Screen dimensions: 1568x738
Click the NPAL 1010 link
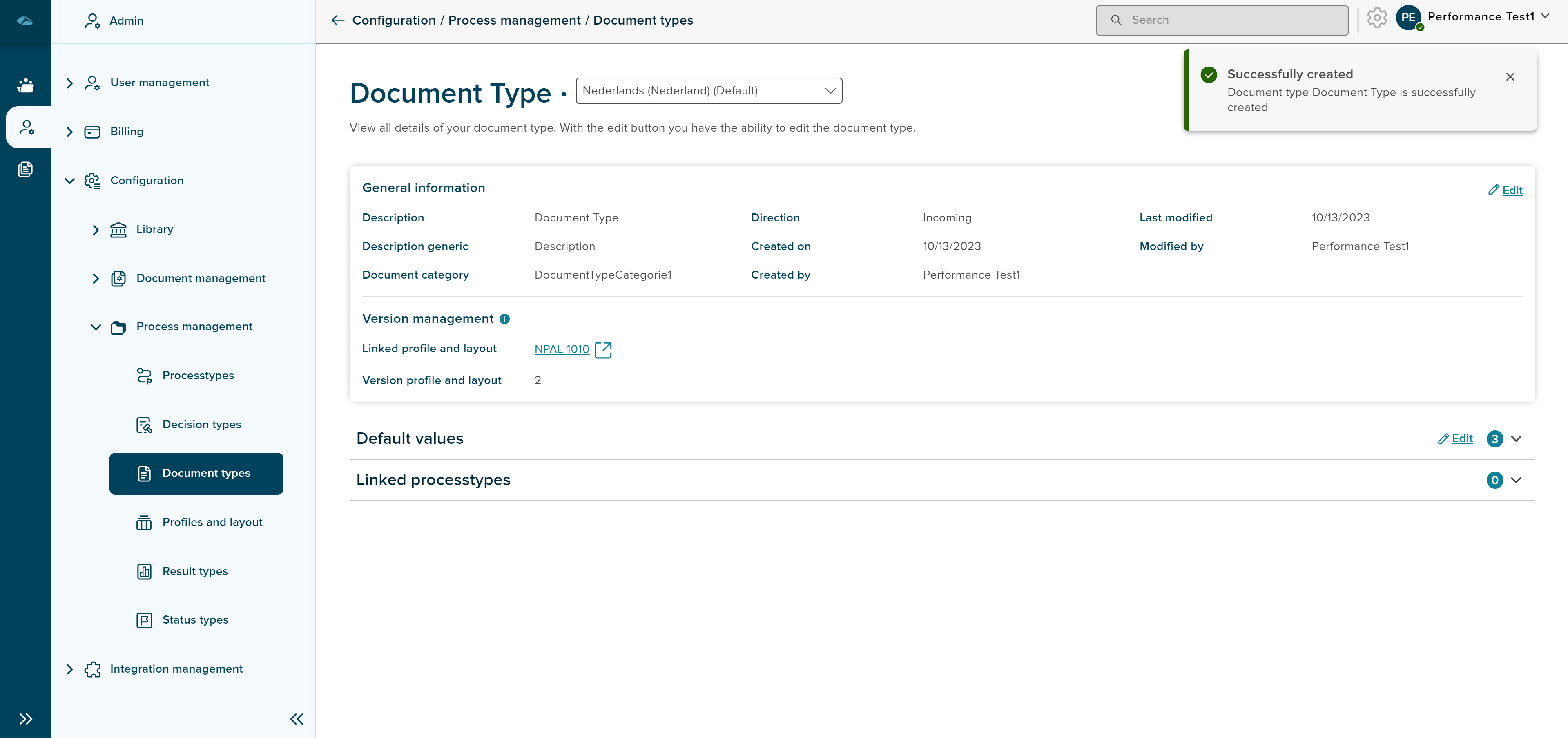click(561, 349)
